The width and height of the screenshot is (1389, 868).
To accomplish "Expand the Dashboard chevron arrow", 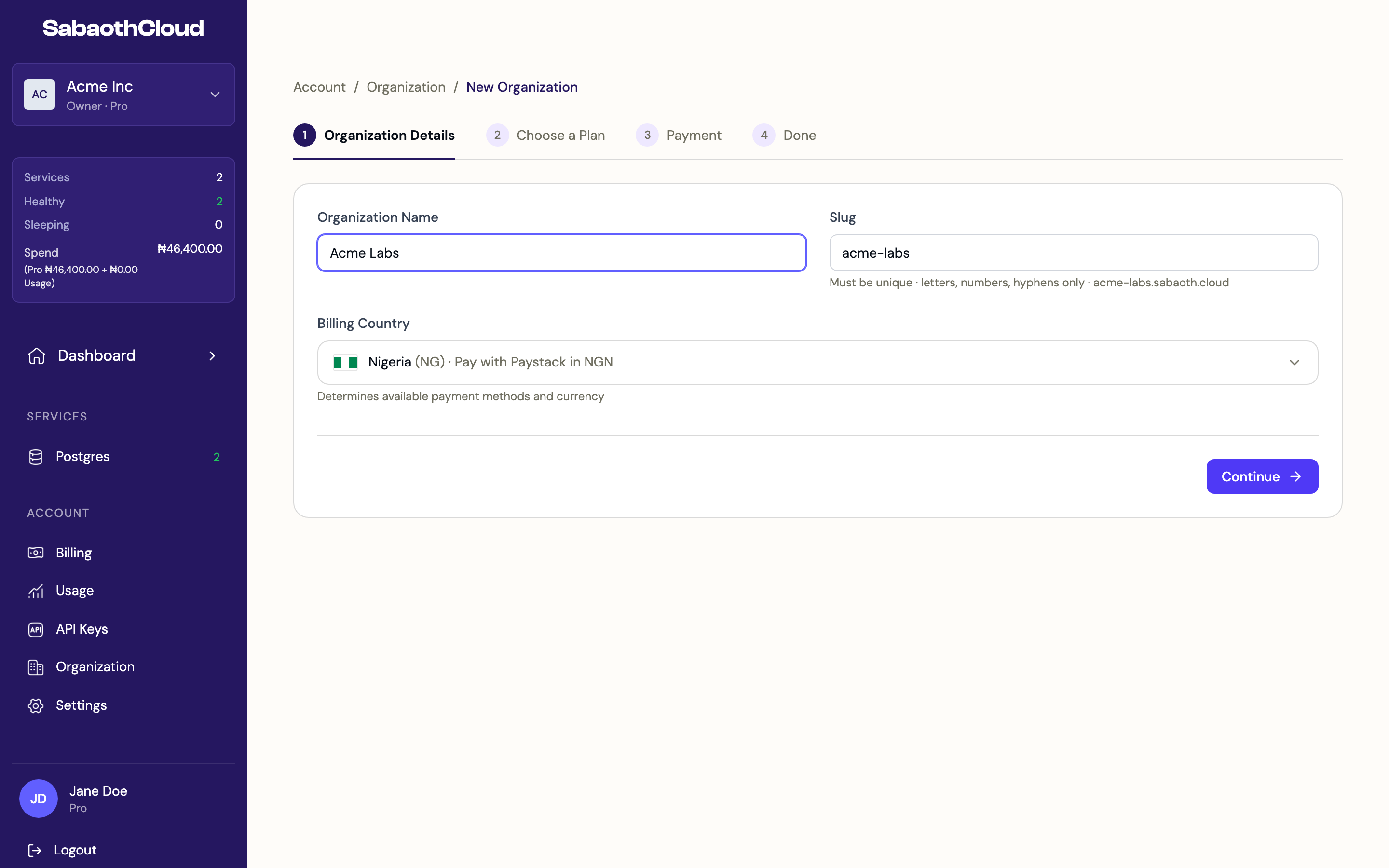I will point(212,356).
